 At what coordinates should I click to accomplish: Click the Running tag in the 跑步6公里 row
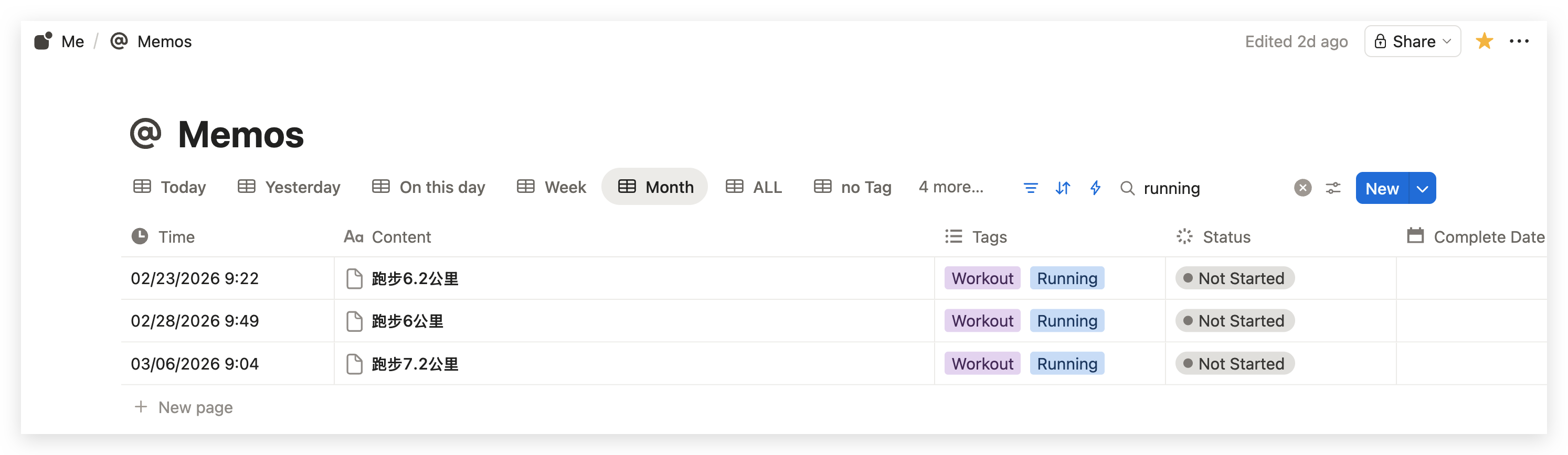(x=1066, y=321)
